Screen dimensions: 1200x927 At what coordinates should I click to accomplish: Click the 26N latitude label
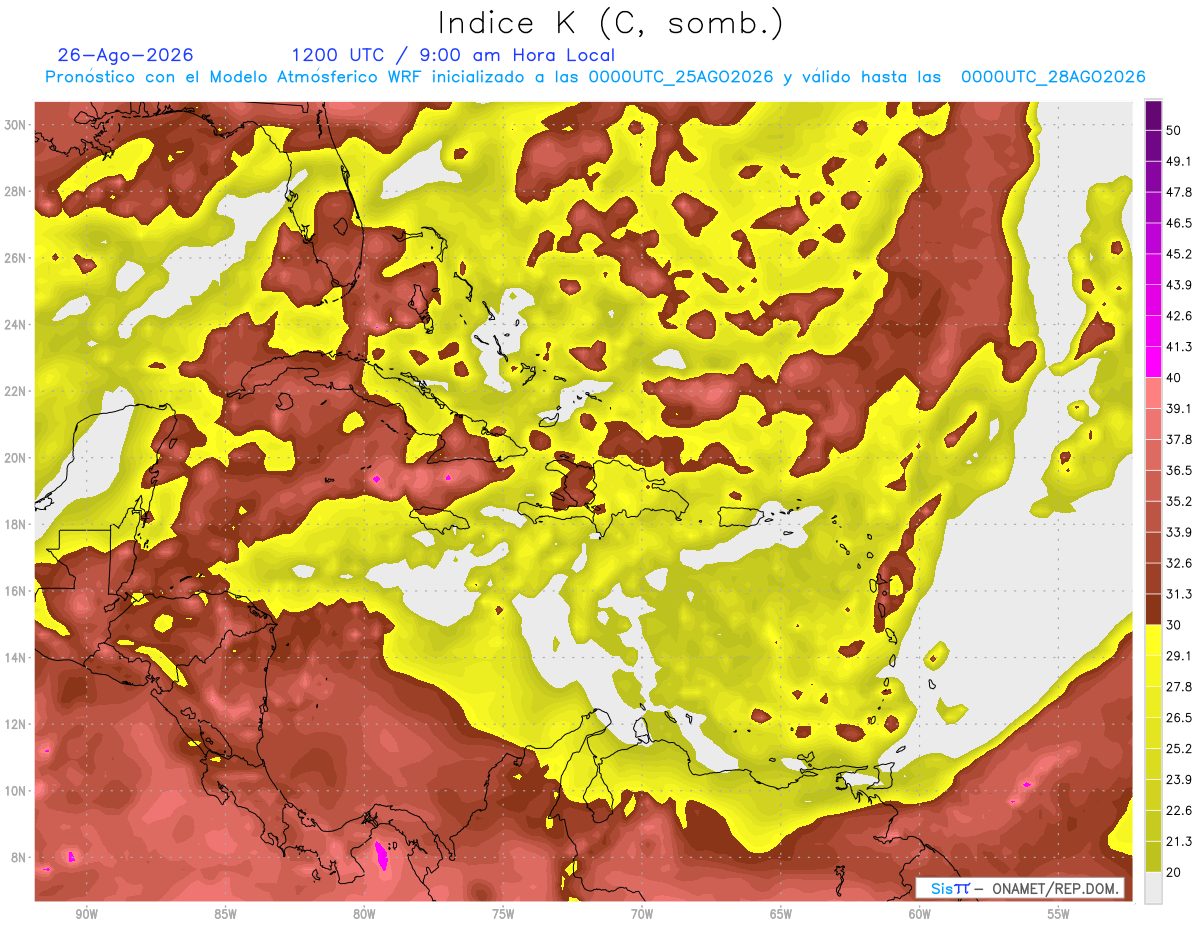click(x=15, y=258)
